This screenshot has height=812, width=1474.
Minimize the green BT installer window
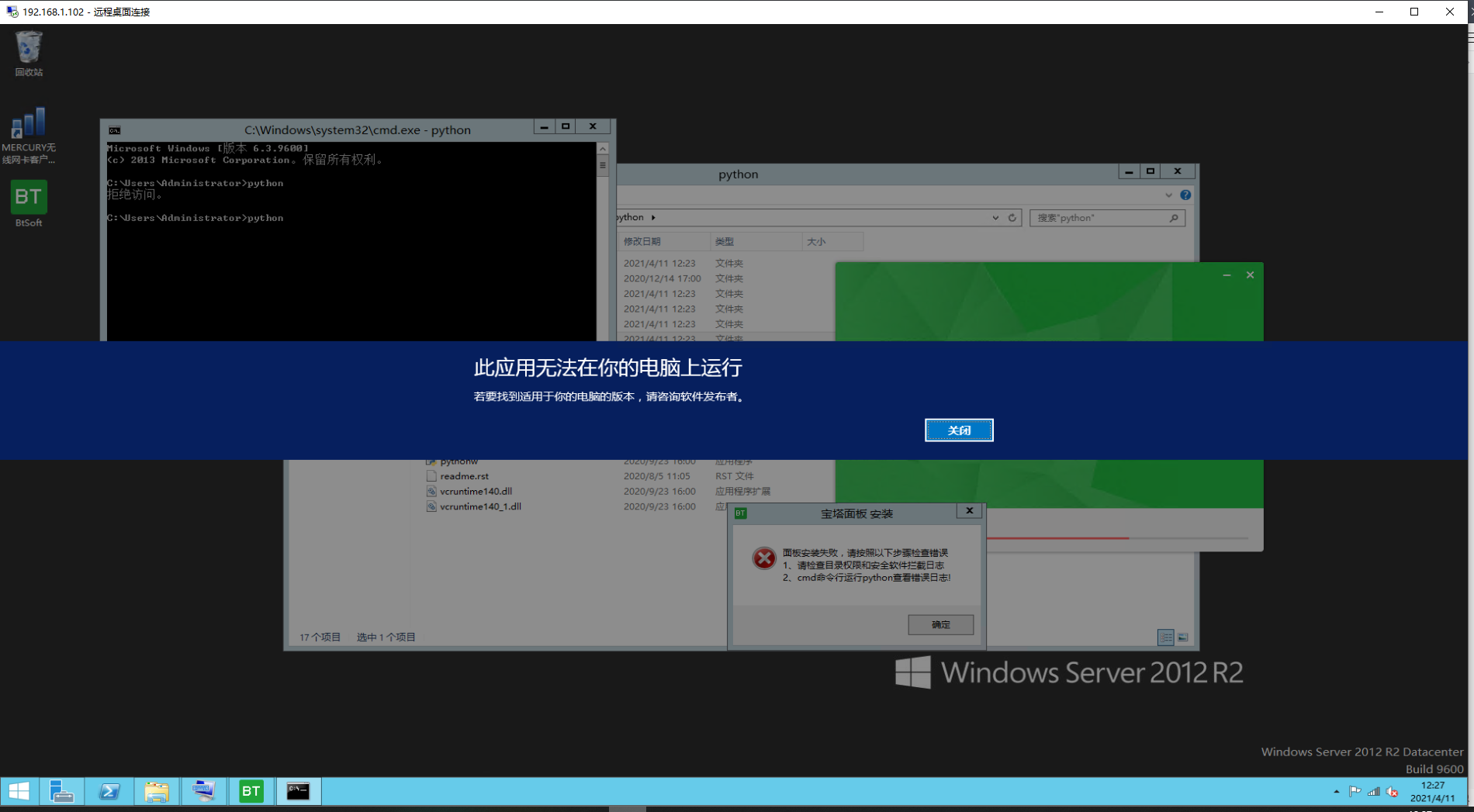pos(1227,275)
